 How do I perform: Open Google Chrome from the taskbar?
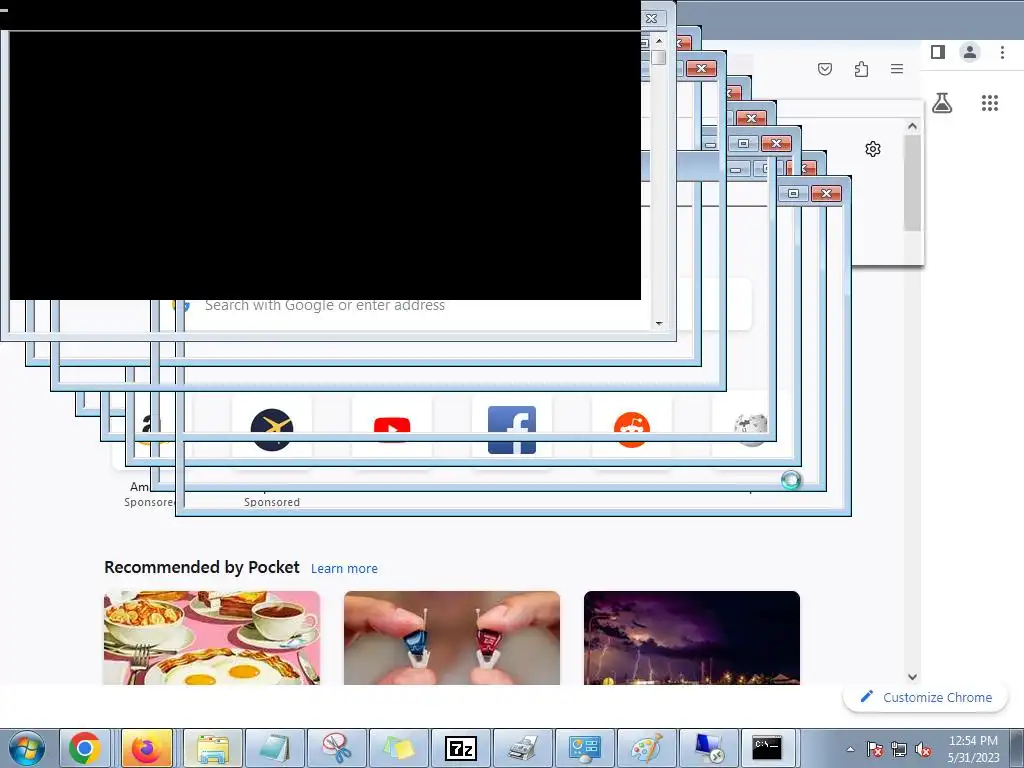click(85, 748)
